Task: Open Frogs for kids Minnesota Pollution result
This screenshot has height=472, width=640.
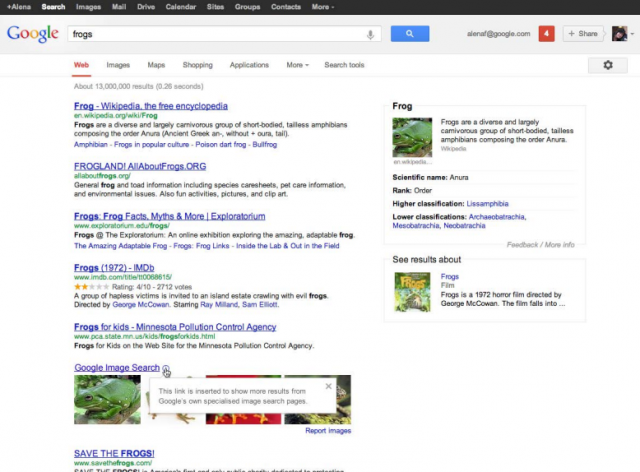Action: (175, 327)
